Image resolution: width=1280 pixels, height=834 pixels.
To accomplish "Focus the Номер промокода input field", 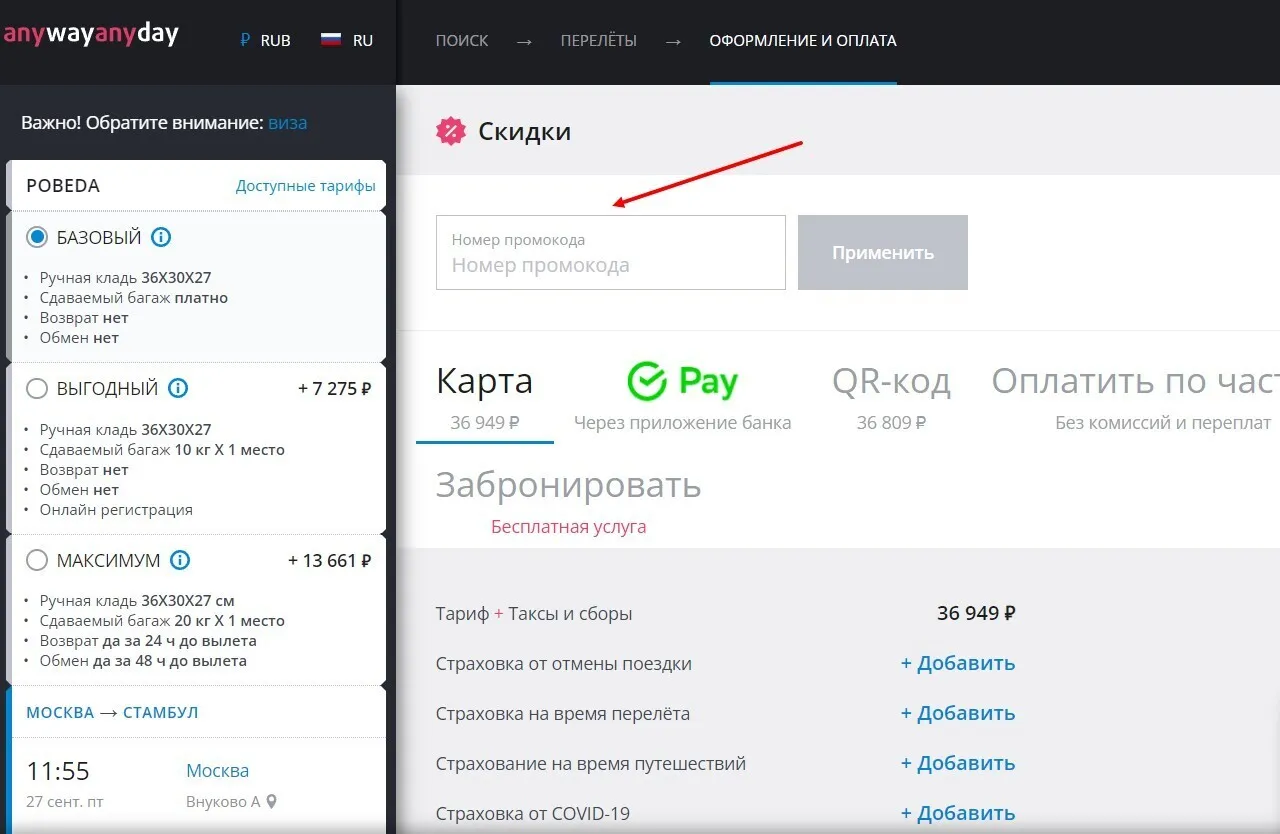I will [611, 252].
